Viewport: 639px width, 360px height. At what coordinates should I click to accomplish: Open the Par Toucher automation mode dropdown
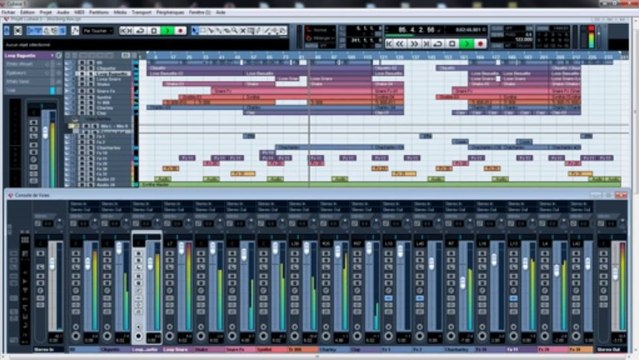click(97, 31)
